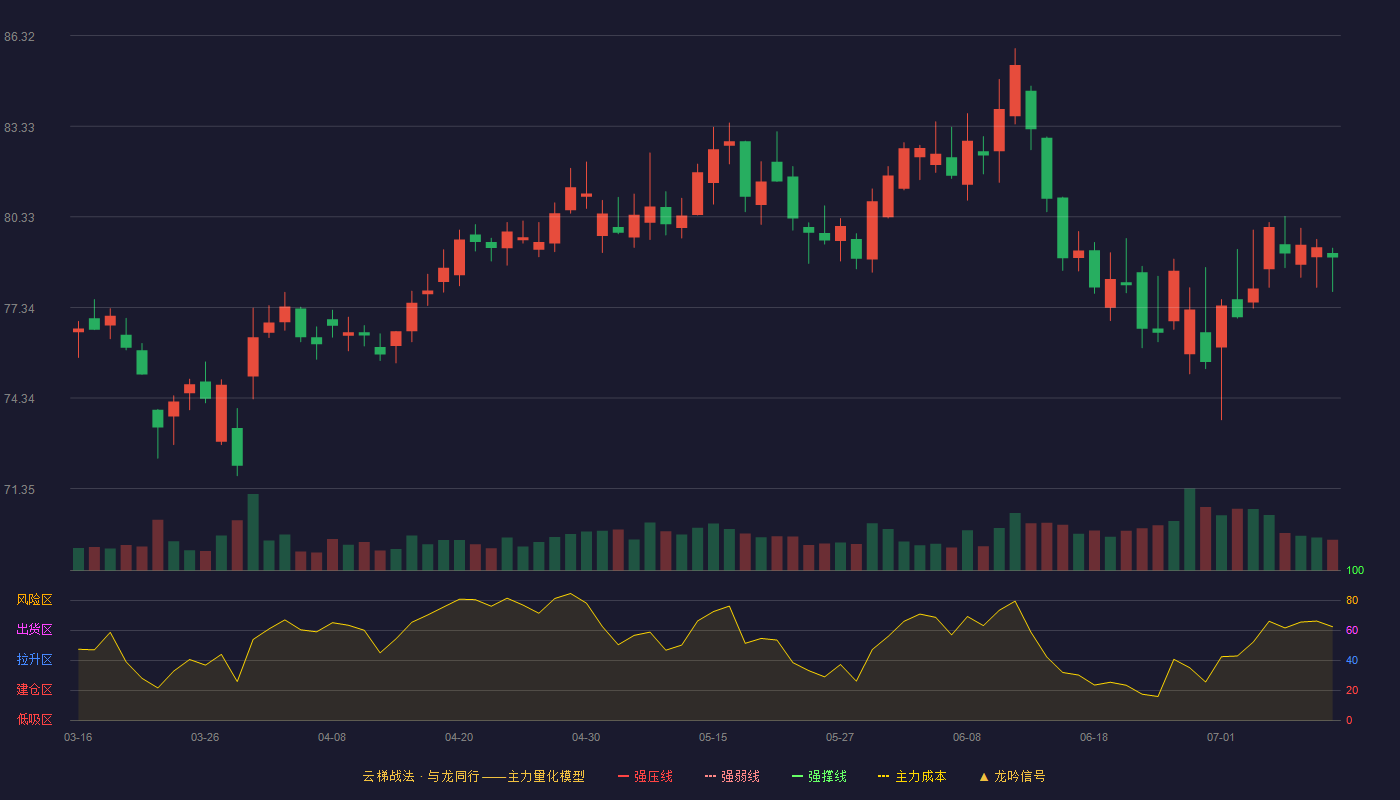
Task: Toggle the 强弱线 legend series
Action: click(732, 776)
